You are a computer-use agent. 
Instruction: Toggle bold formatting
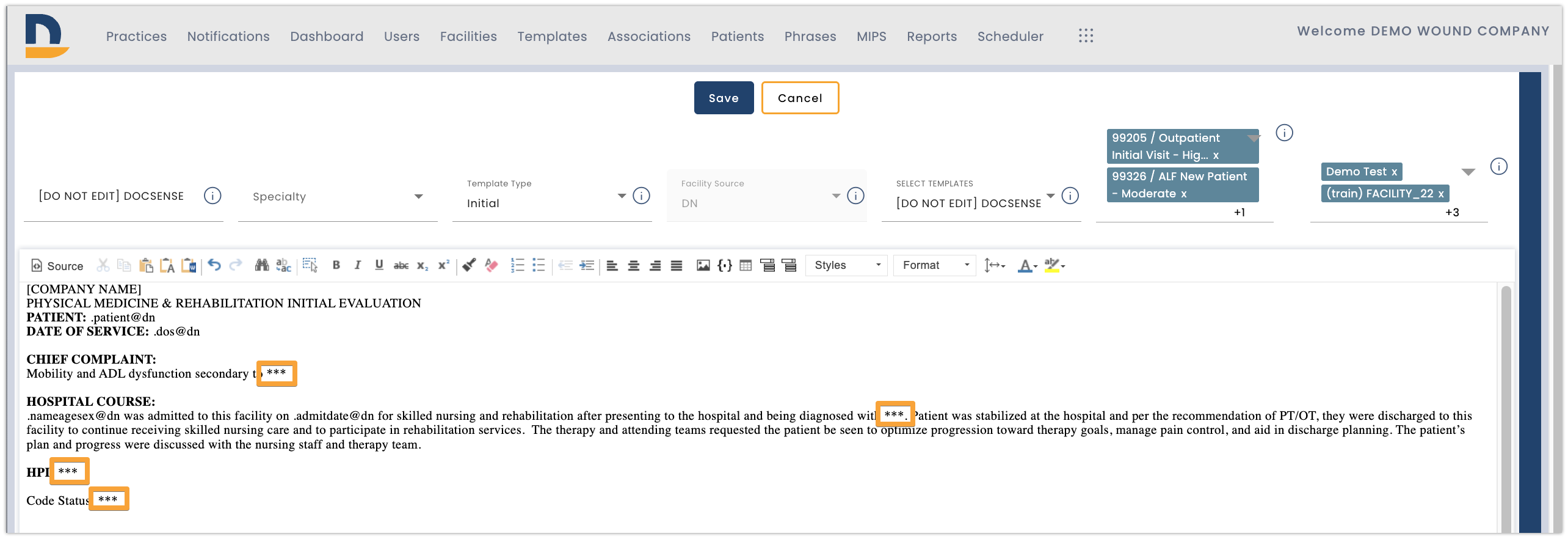336,265
